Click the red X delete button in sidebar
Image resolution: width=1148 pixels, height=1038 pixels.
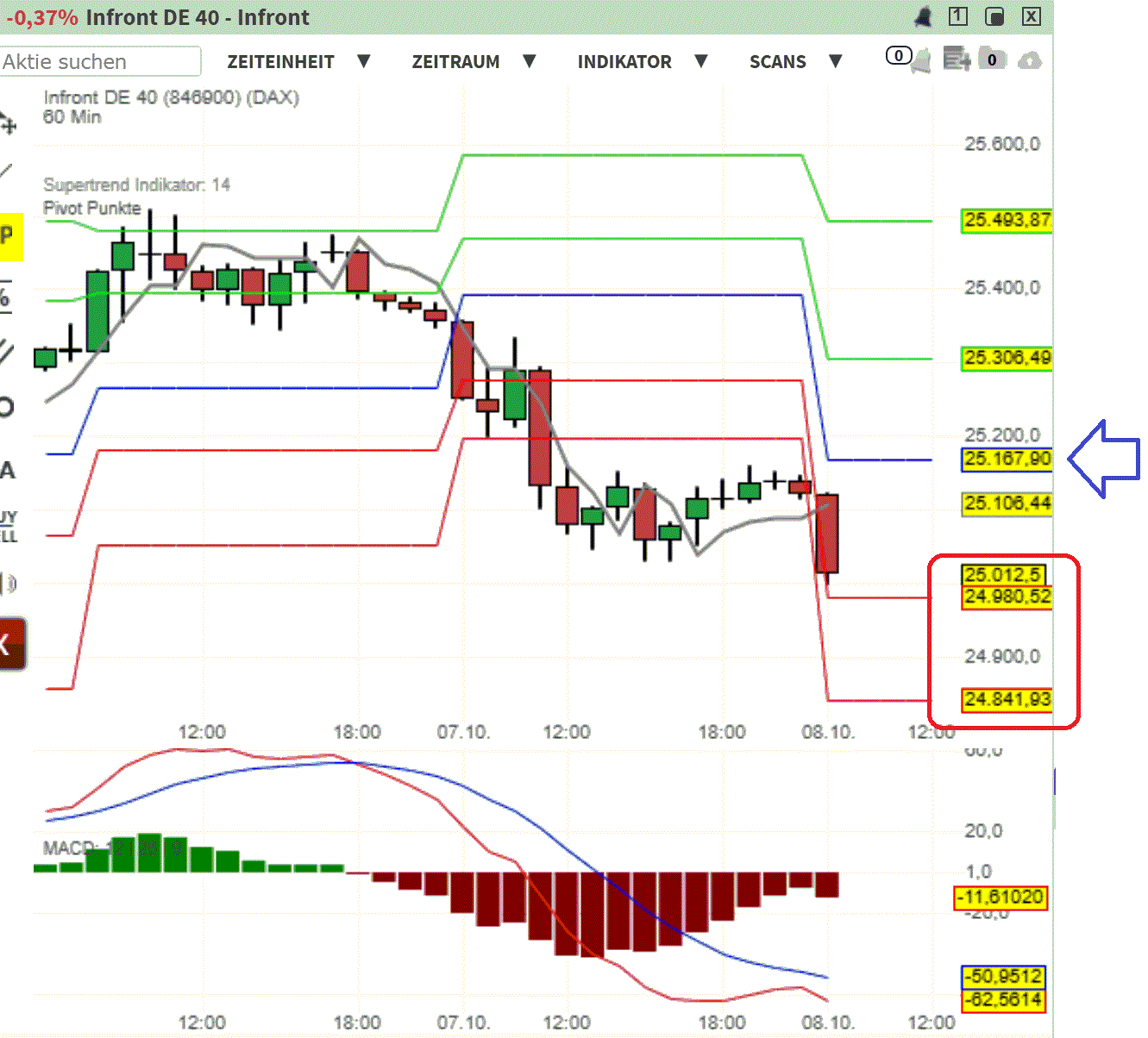[x=12, y=643]
